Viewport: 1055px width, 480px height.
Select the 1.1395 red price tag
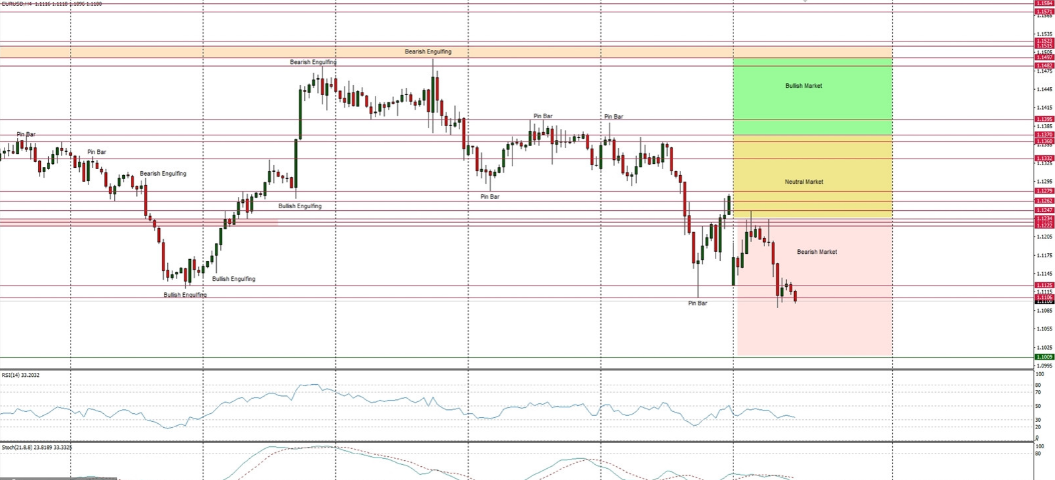tap(1043, 119)
